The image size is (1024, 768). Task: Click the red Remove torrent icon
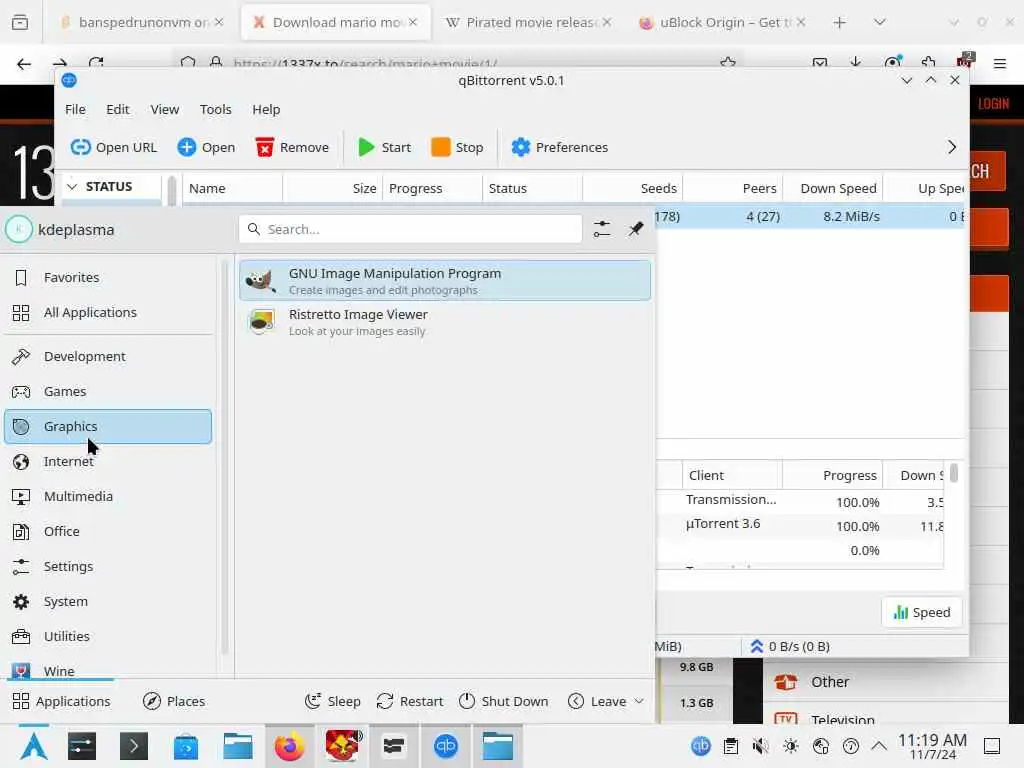click(264, 148)
